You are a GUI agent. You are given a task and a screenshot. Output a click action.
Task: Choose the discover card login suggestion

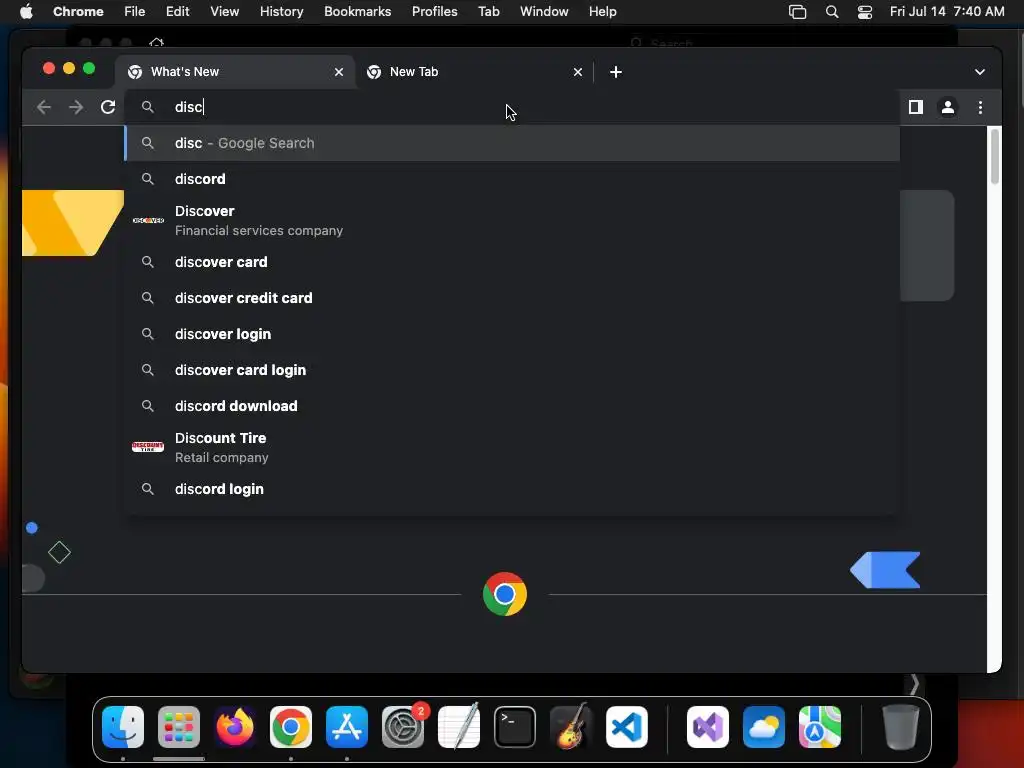511,370
